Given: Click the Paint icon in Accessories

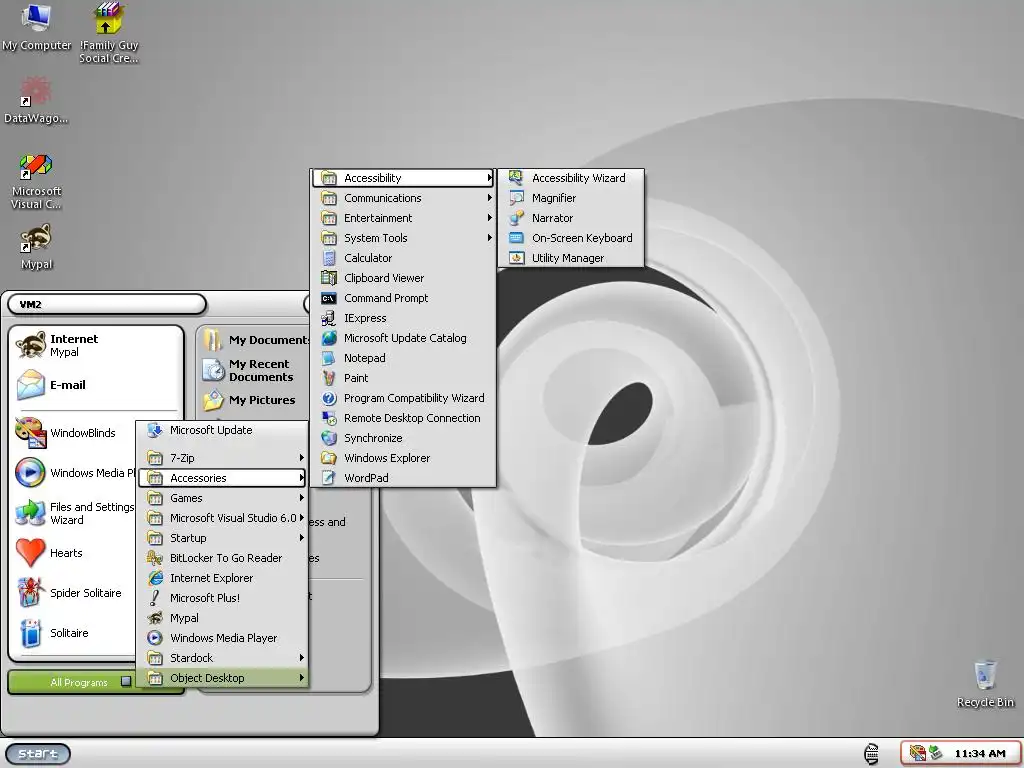Looking at the screenshot, I should pyautogui.click(x=329, y=378).
